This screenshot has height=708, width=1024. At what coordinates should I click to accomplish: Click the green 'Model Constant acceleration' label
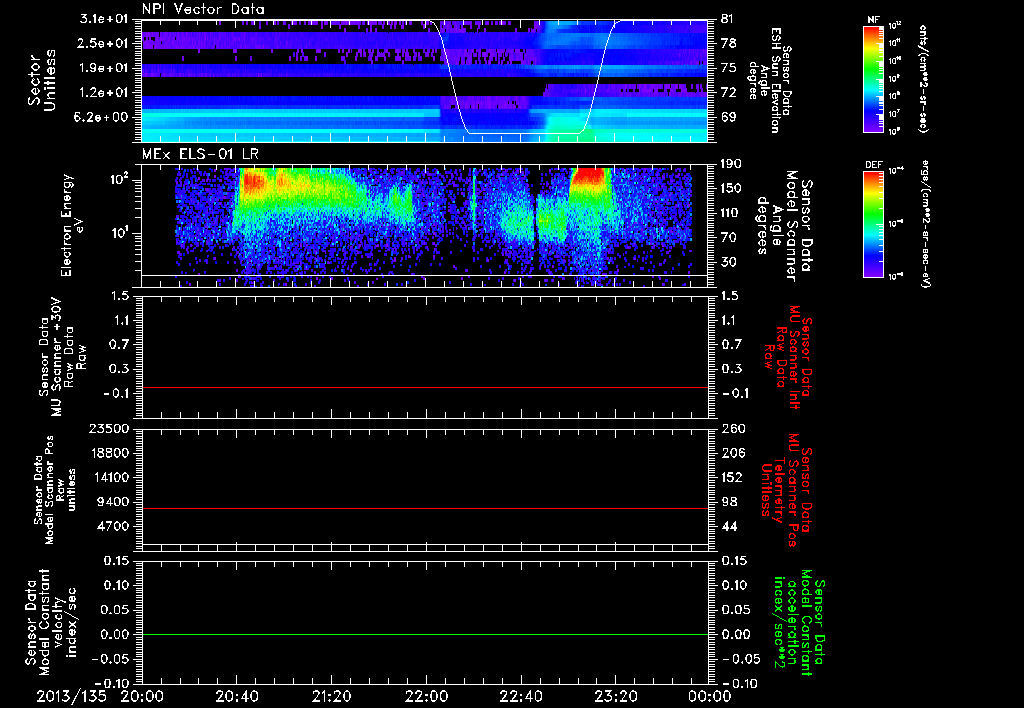799,624
